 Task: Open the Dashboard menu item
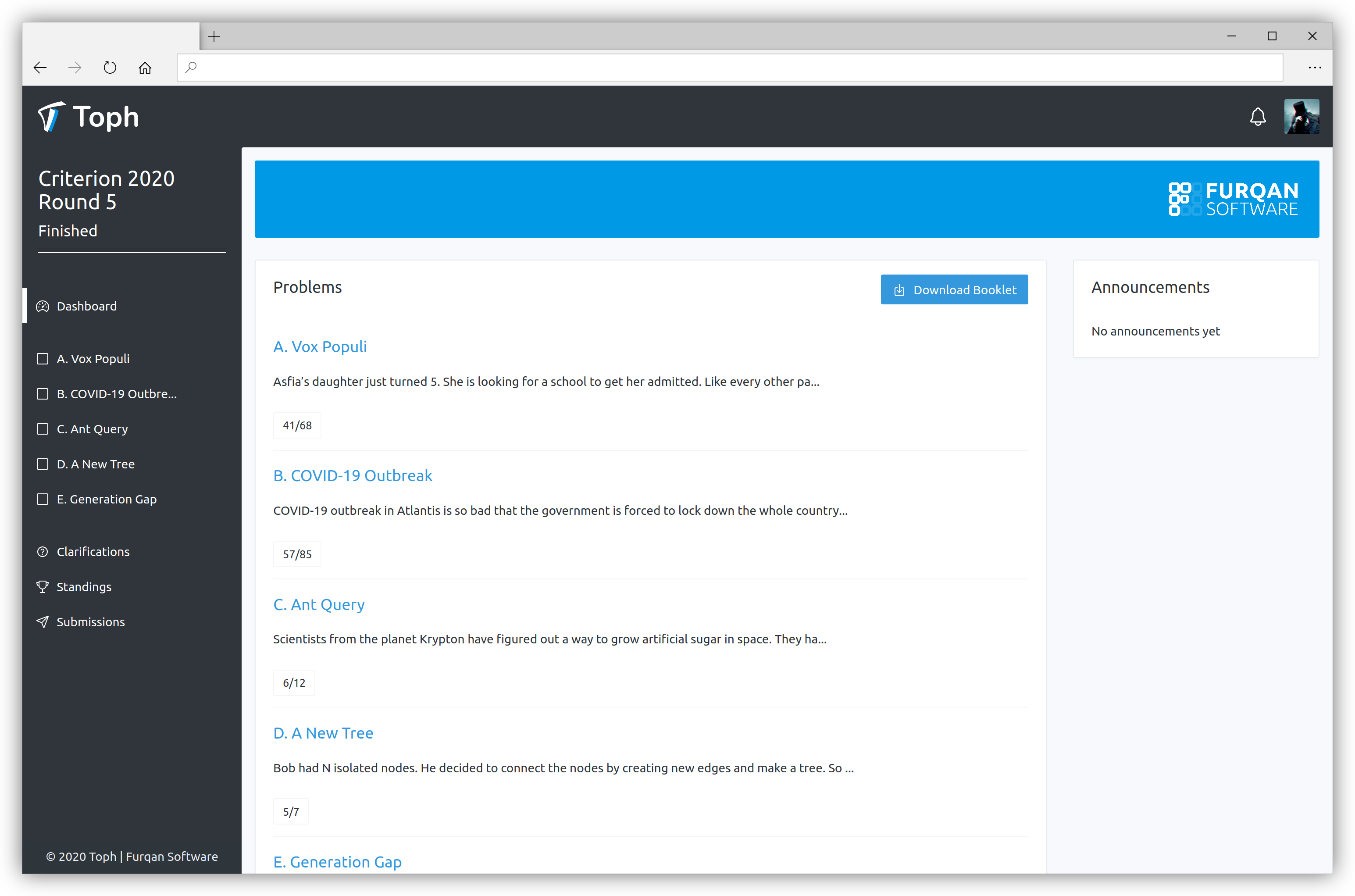tap(87, 306)
